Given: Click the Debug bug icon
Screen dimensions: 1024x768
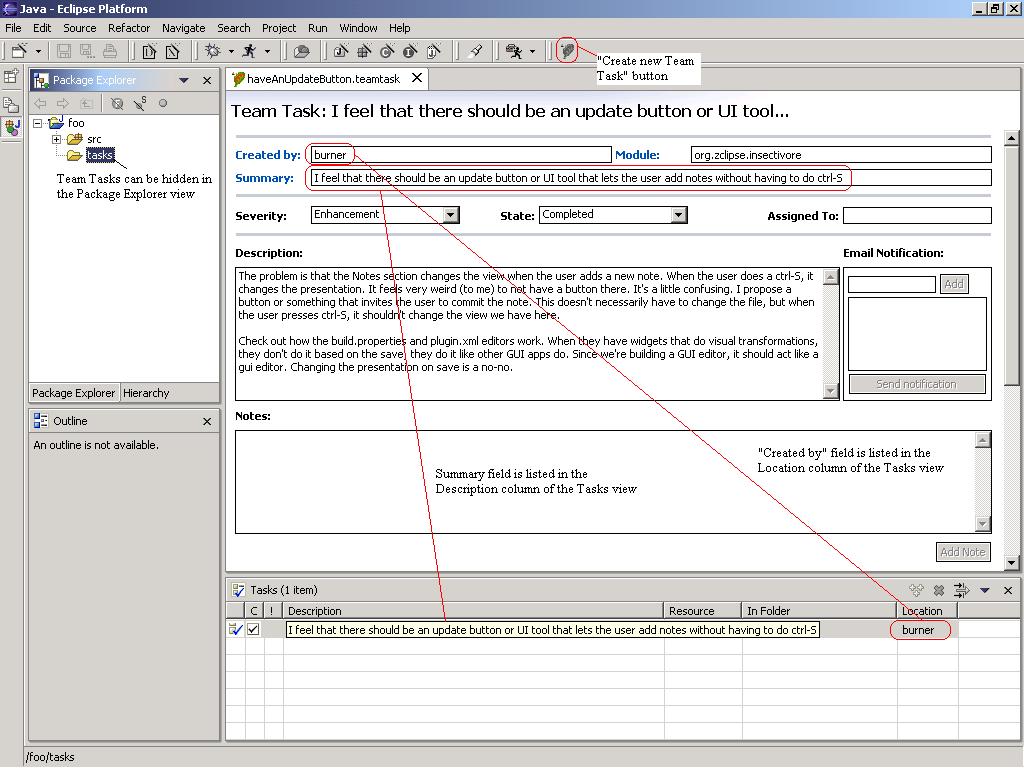Looking at the screenshot, I should coord(213,51).
